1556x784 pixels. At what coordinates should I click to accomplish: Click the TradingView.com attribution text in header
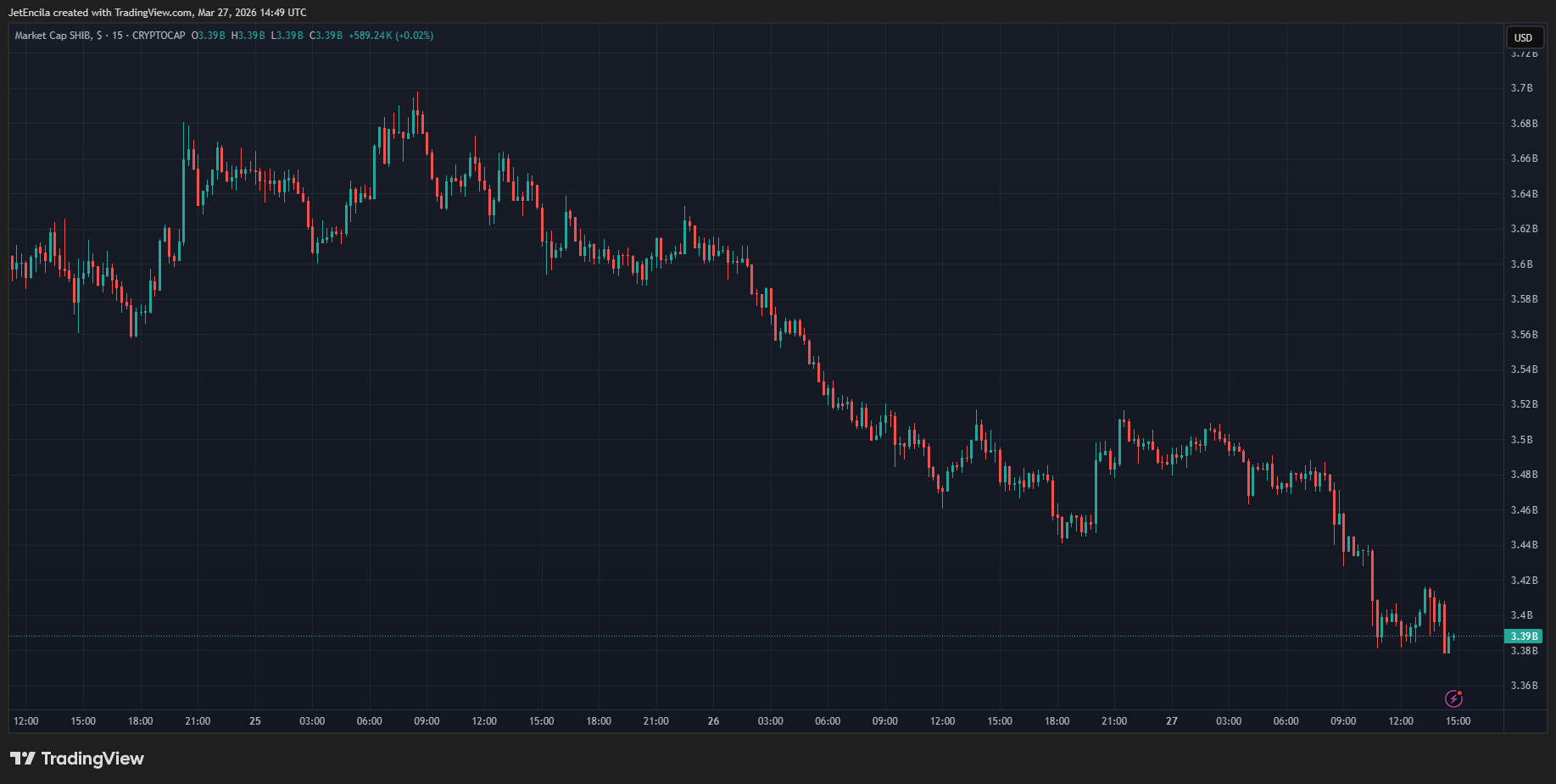click(x=153, y=13)
